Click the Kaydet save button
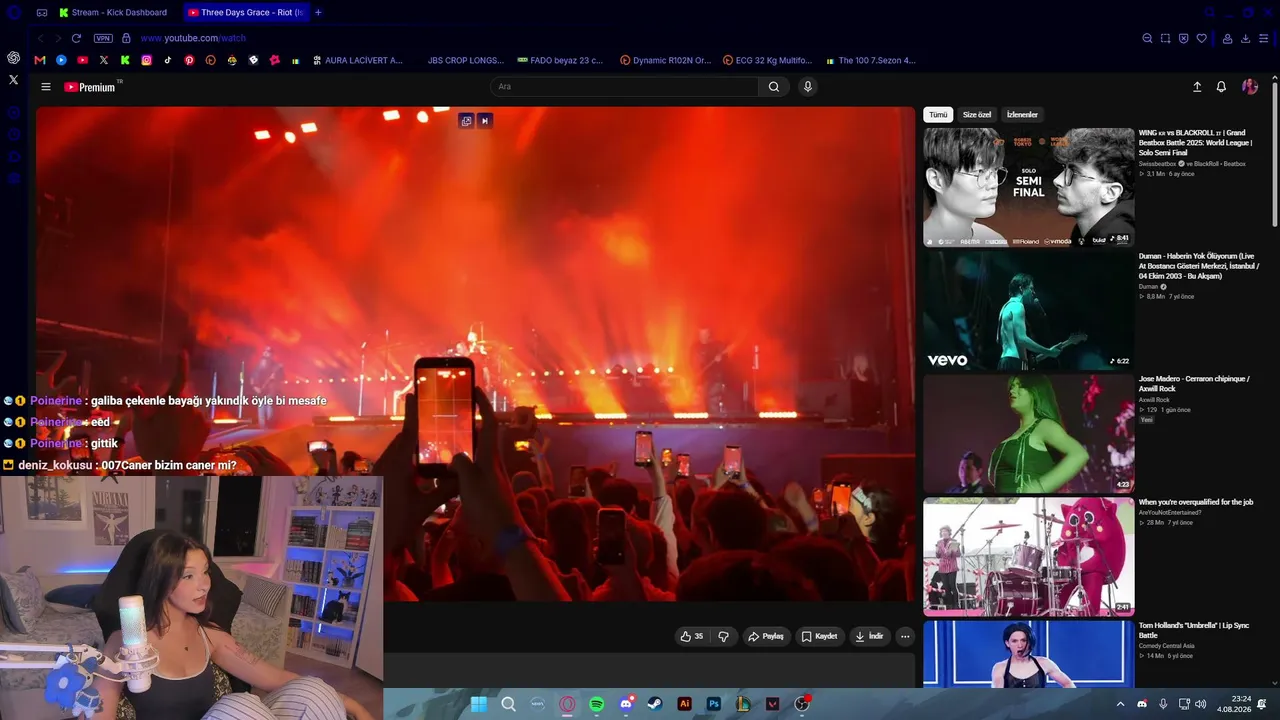 [x=819, y=636]
